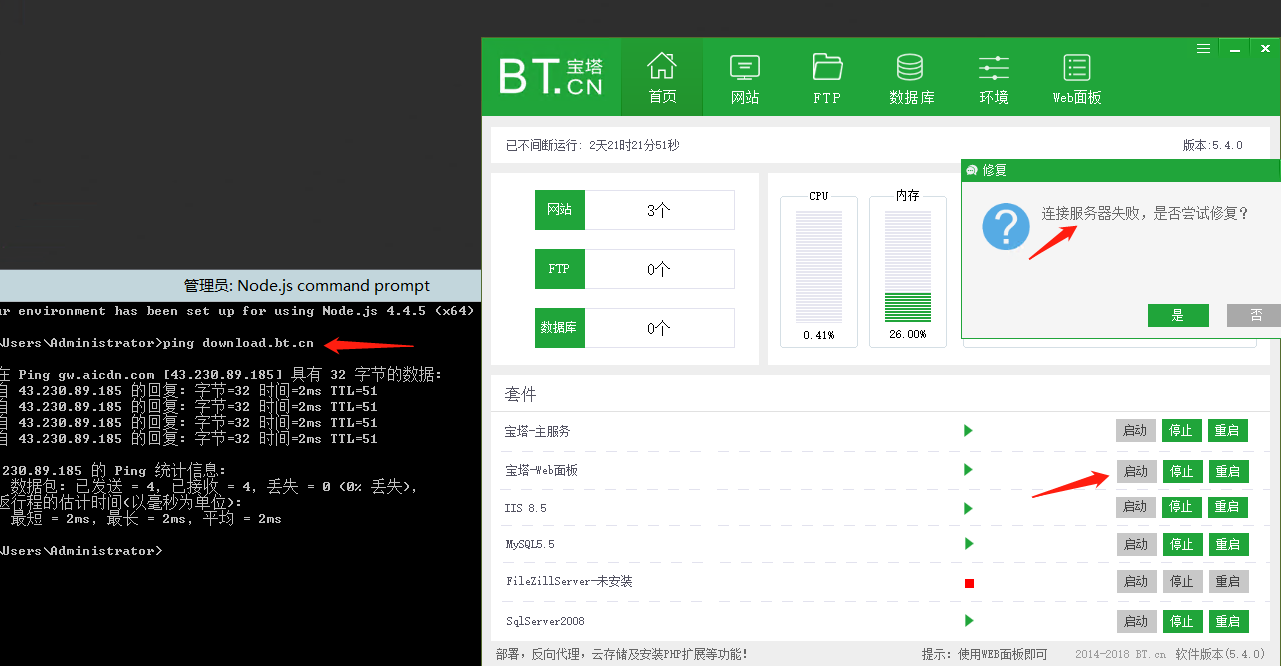Click the 宝塔-主服务 row name
Image resolution: width=1281 pixels, height=666 pixels.
(x=538, y=431)
